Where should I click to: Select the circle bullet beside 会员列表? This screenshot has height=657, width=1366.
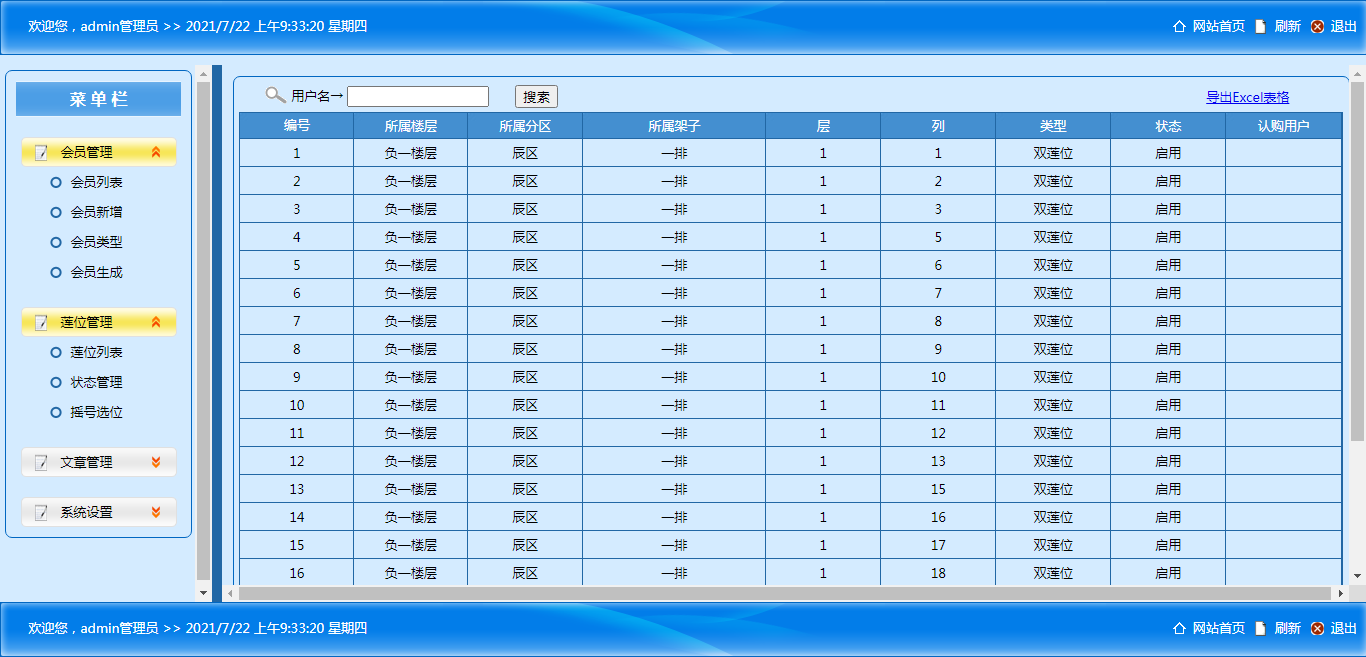(x=56, y=182)
